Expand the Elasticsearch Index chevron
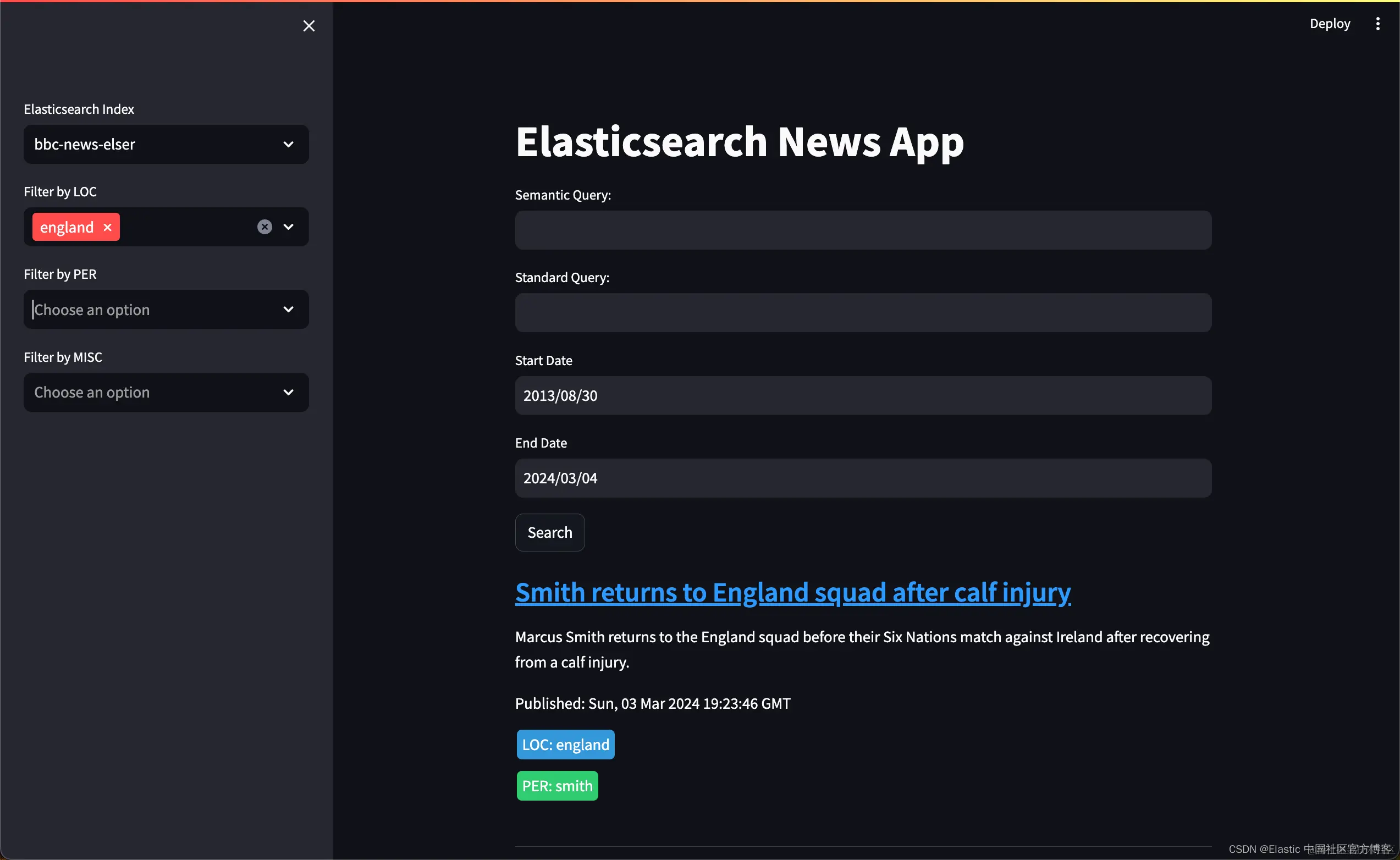 [288, 145]
